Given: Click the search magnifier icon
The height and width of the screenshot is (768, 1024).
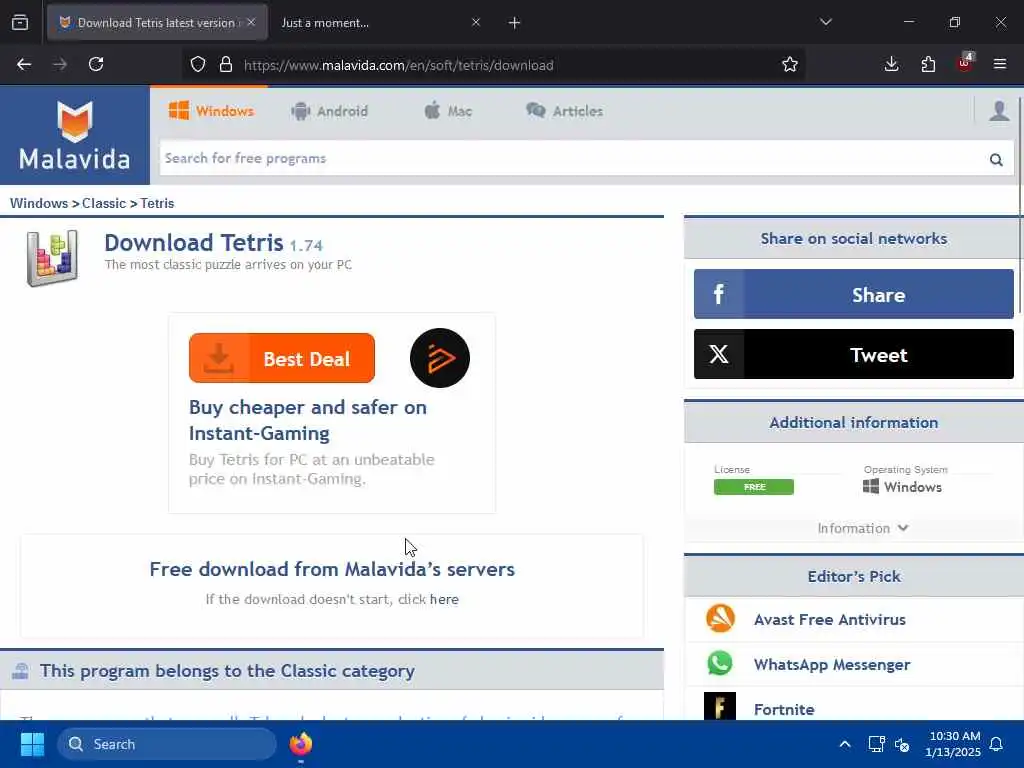Looking at the screenshot, I should [996, 159].
